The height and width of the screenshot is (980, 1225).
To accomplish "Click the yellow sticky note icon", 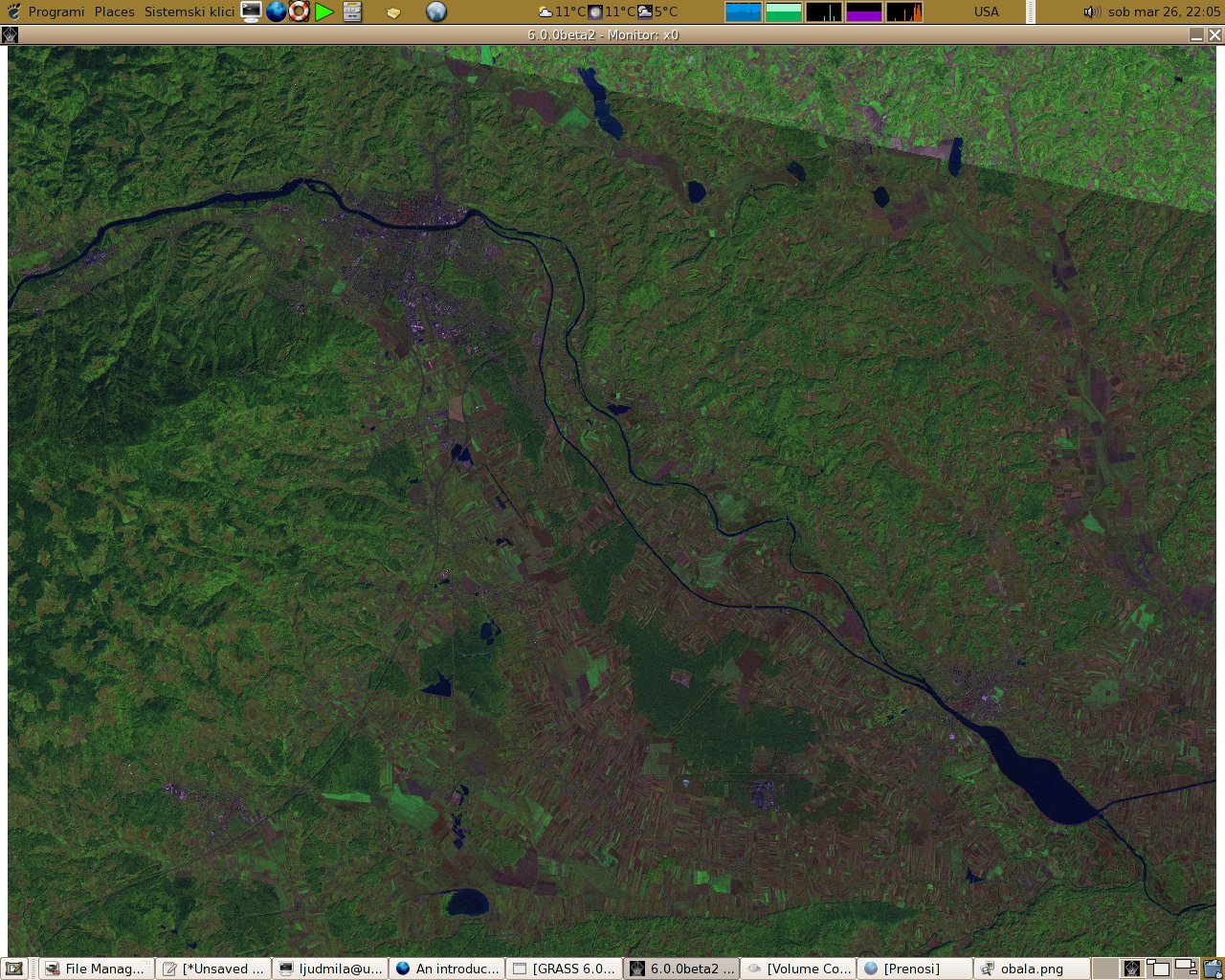I will coord(393,12).
